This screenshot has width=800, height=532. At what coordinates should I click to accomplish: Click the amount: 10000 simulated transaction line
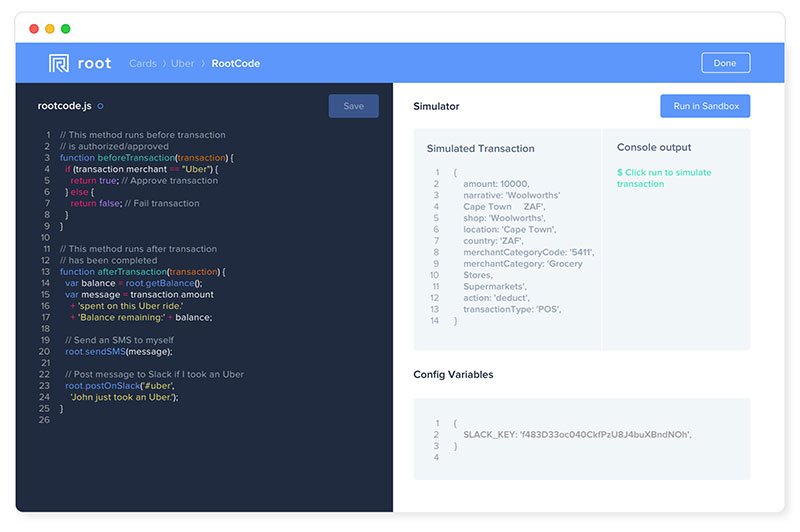(496, 184)
